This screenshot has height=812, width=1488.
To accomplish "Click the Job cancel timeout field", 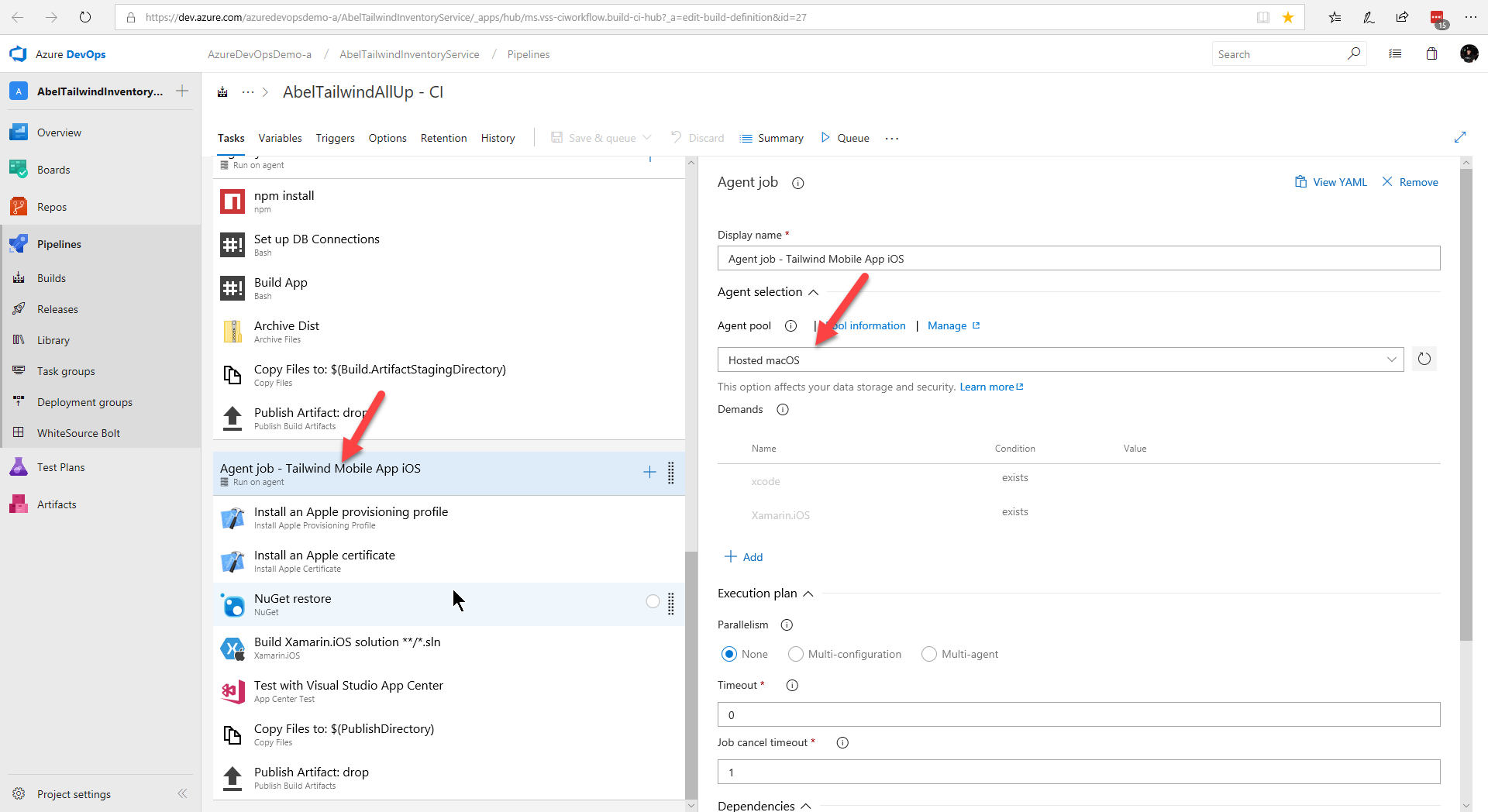I will 1079,772.
